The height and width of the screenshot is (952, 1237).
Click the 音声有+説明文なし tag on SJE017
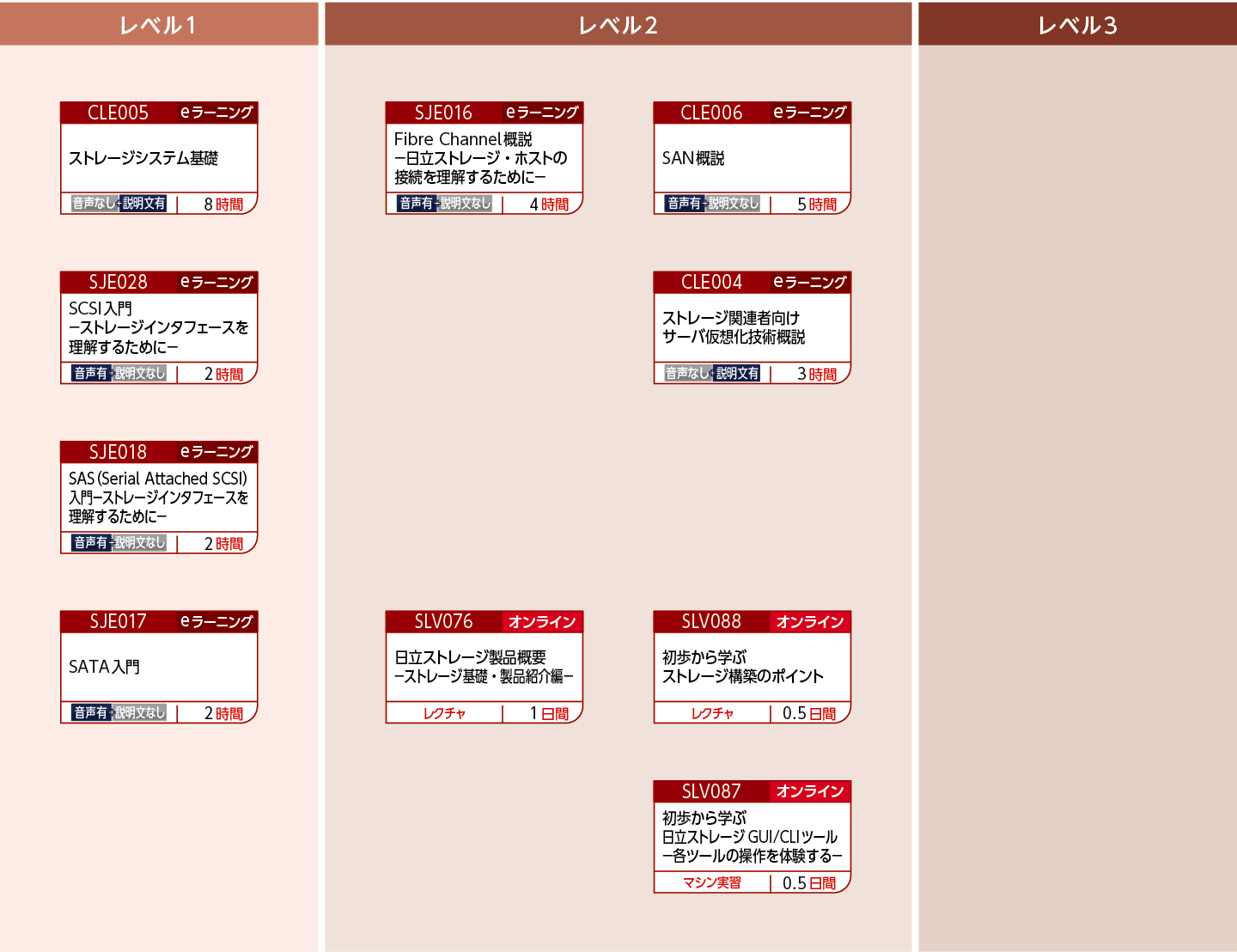point(119,713)
